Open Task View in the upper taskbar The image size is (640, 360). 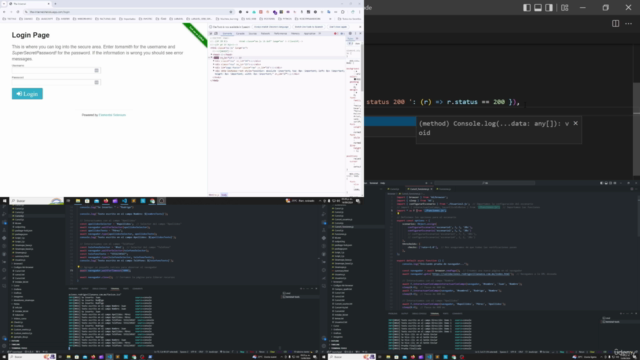tap(68, 201)
